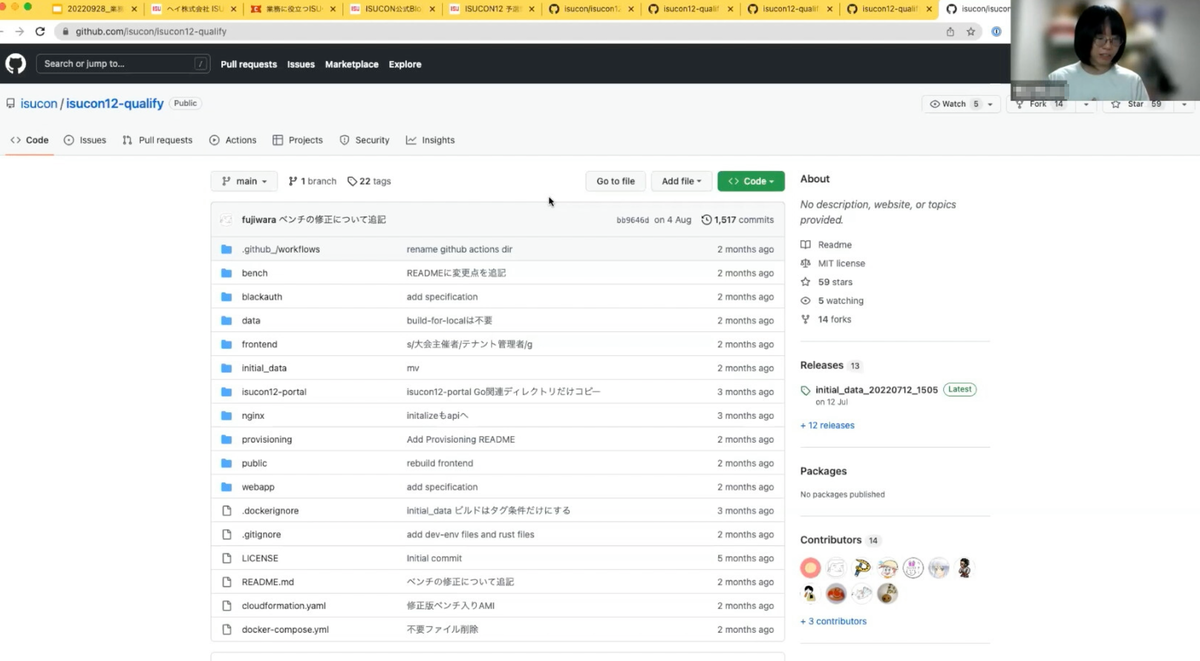
Task: Star the repository with Star button
Action: click(x=1138, y=104)
